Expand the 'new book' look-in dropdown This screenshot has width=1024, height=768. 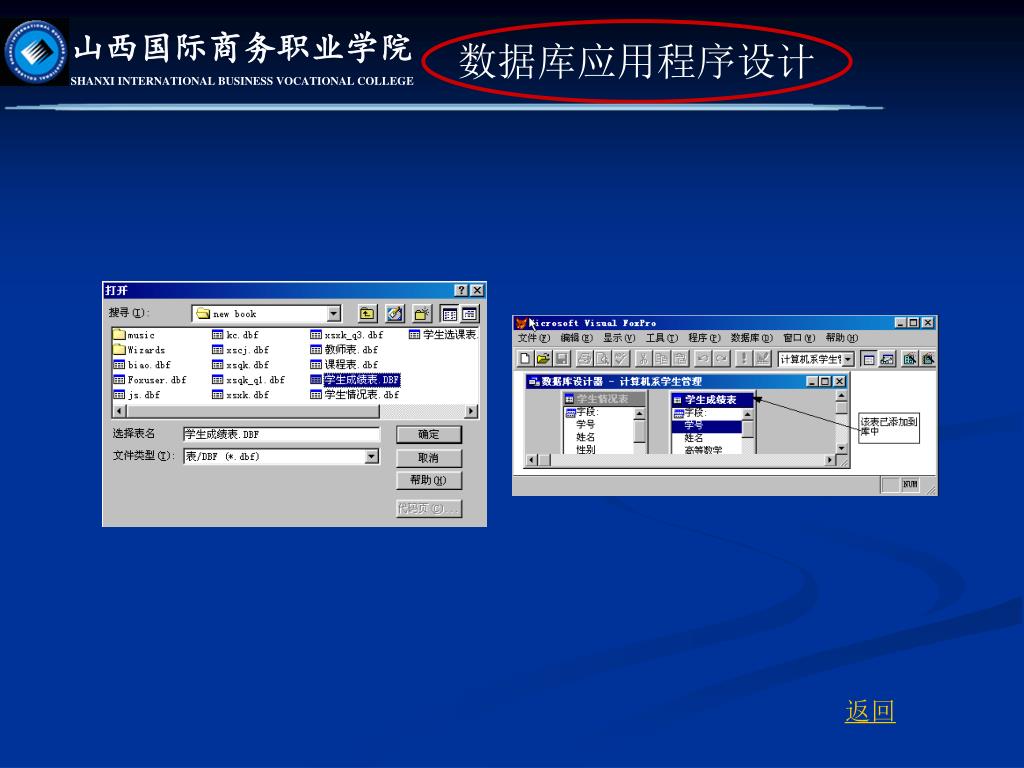[334, 314]
